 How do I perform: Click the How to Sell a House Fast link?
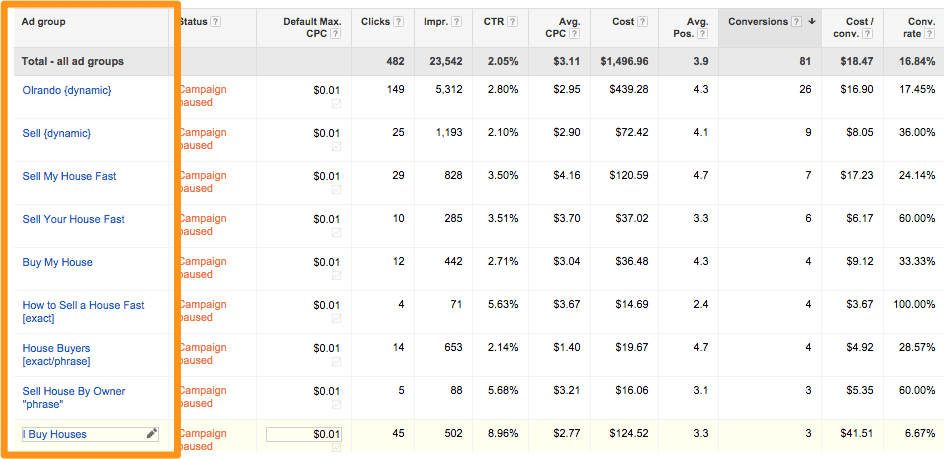pyautogui.click(x=83, y=305)
